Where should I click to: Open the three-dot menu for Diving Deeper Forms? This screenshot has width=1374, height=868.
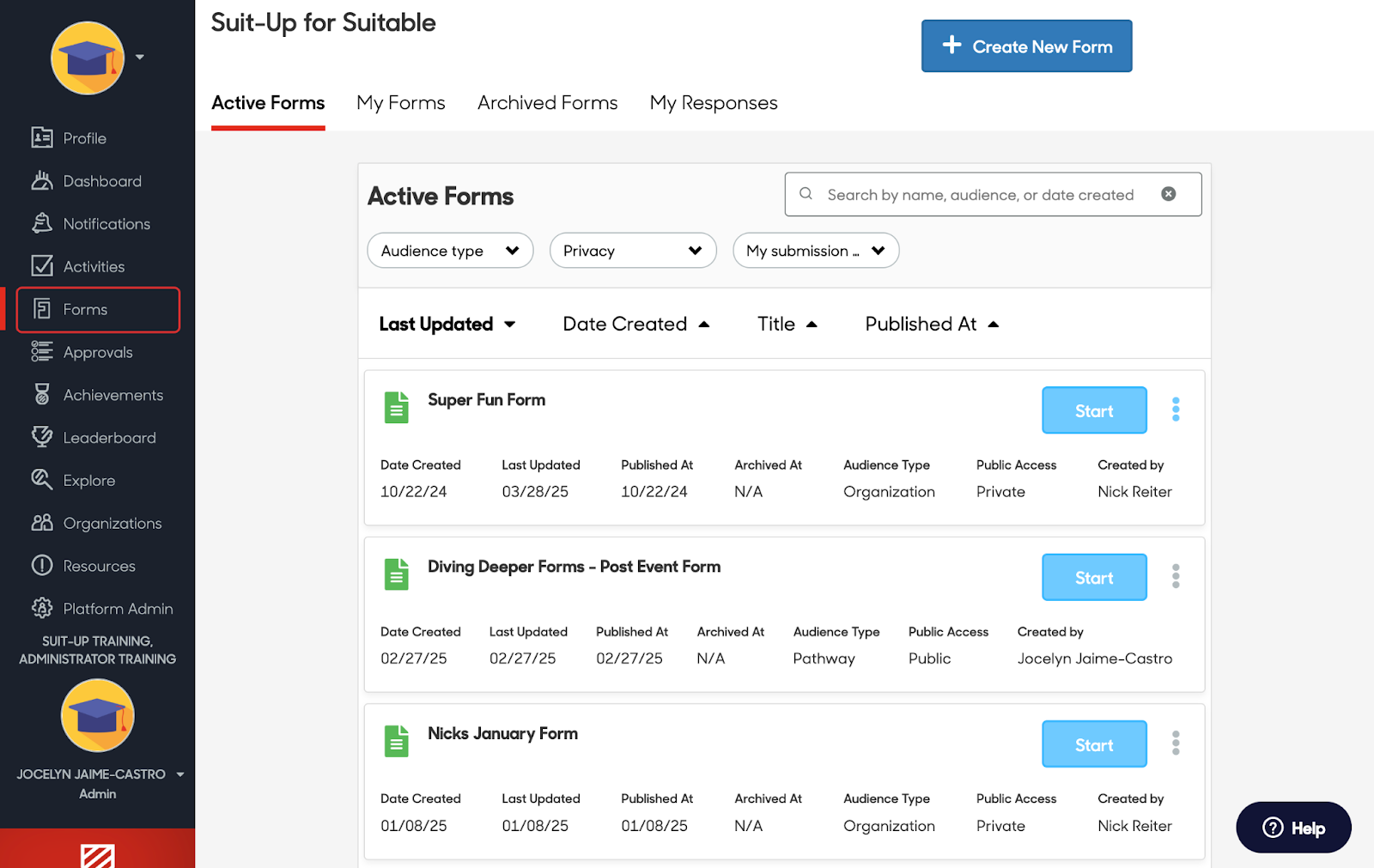click(1176, 576)
